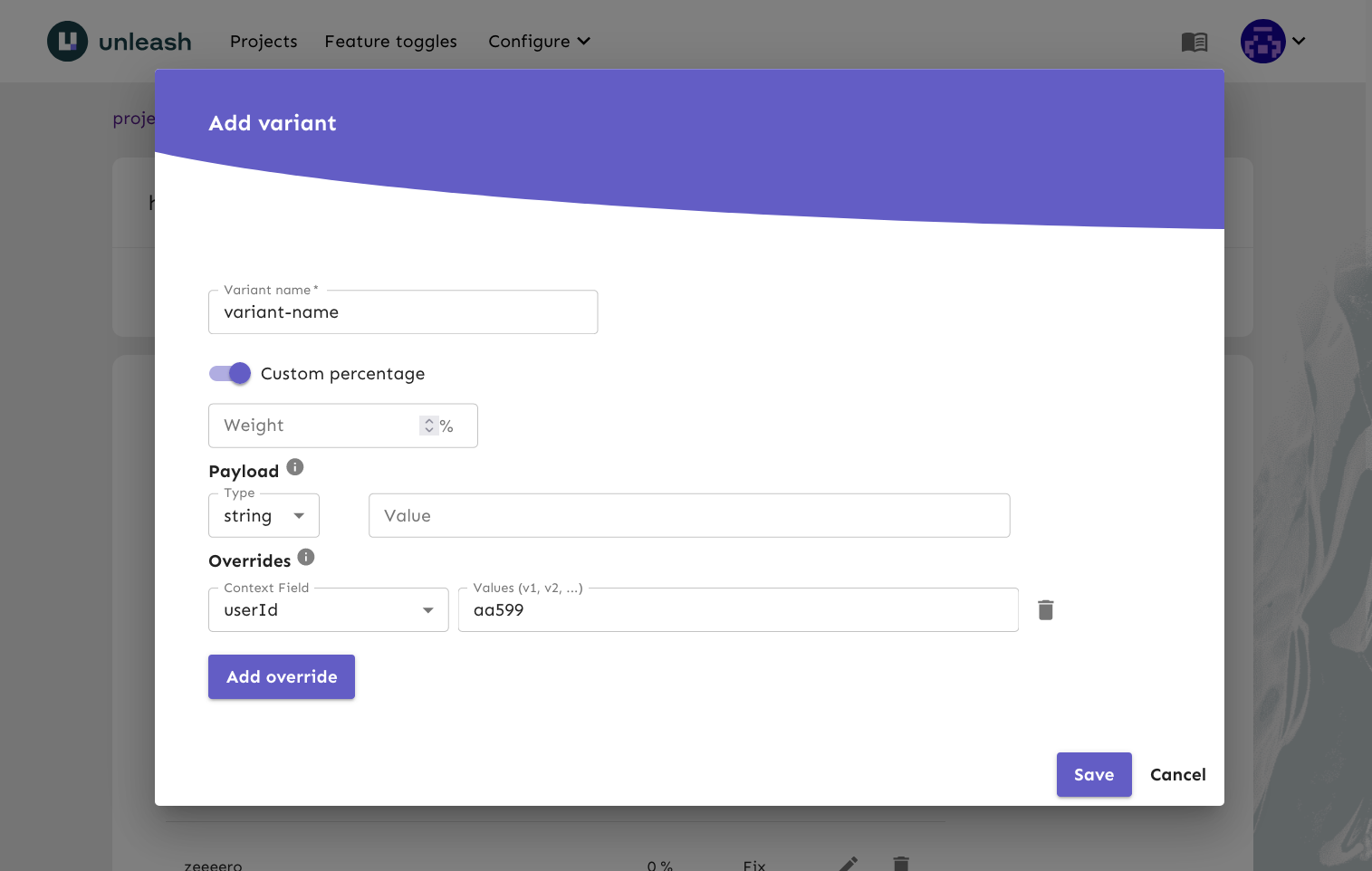Click the user avatar icon
The height and width of the screenshot is (871, 1372).
1262,42
